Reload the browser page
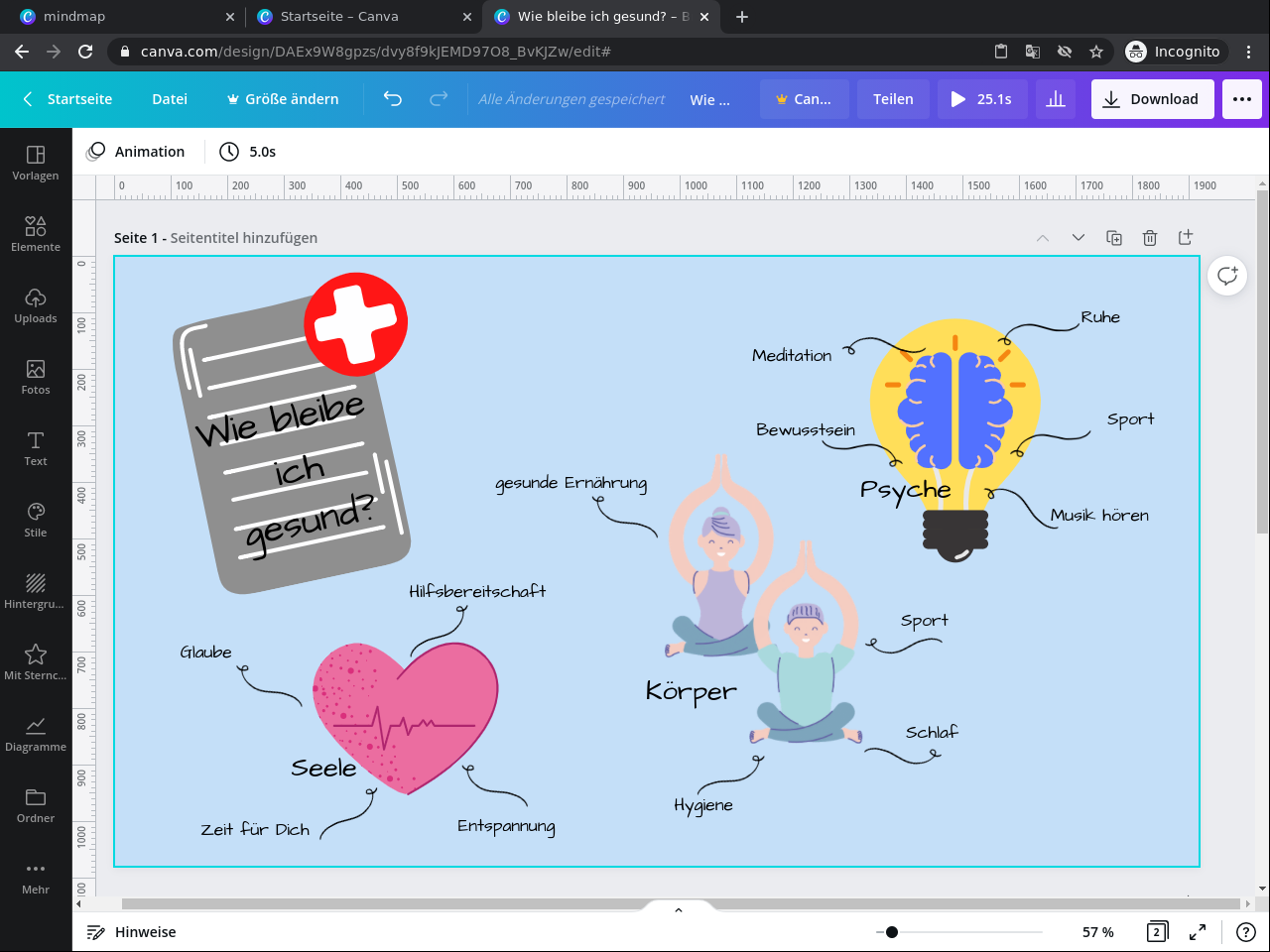1270x952 pixels. pyautogui.click(x=85, y=52)
